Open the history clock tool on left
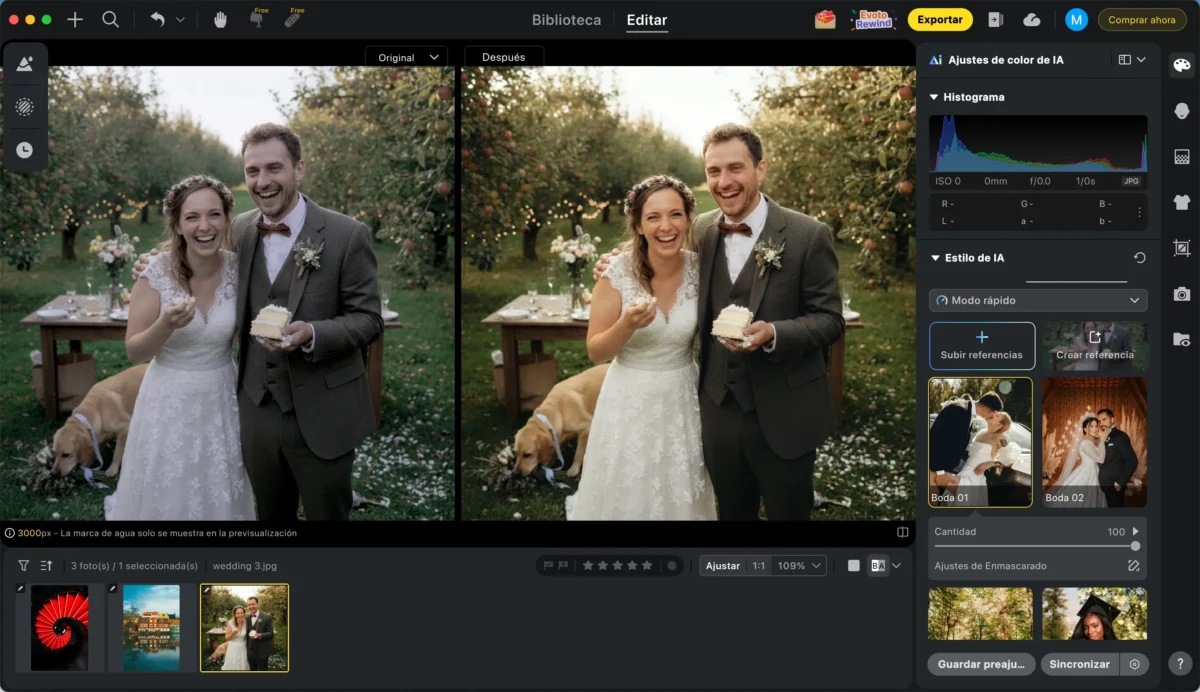The image size is (1200, 692). coord(25,150)
